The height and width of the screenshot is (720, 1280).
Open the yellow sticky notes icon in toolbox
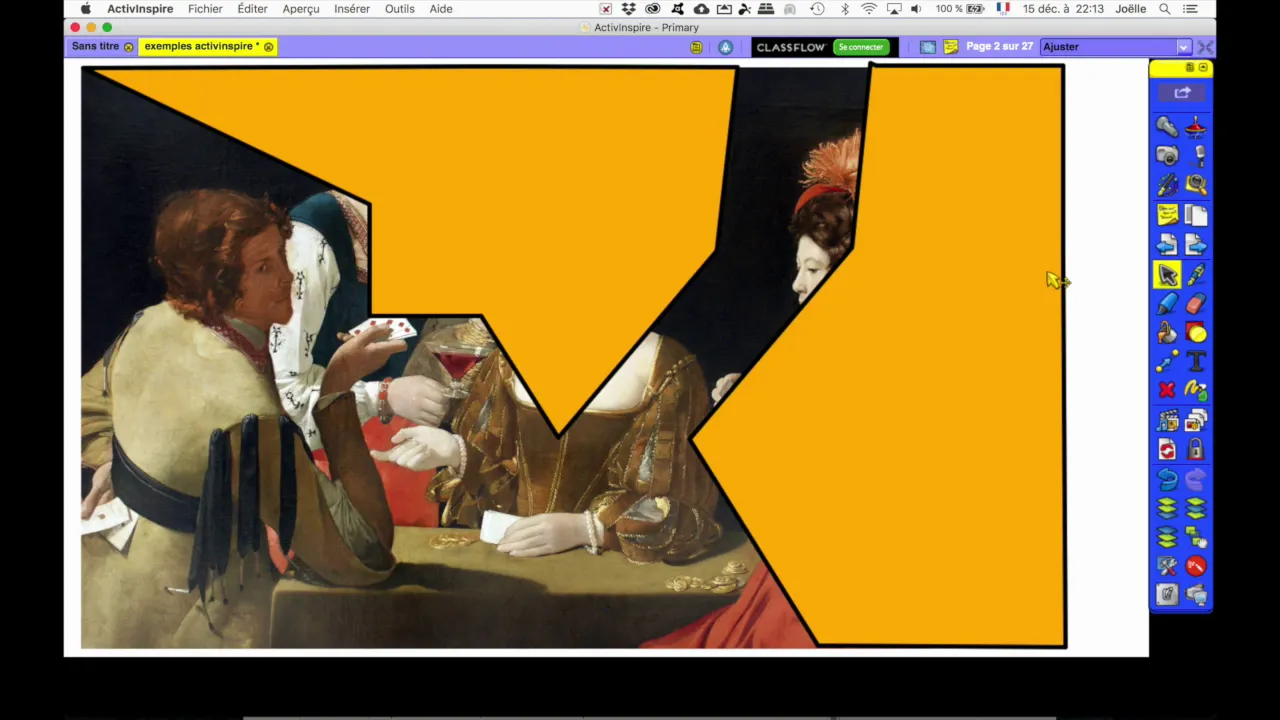tap(1167, 215)
